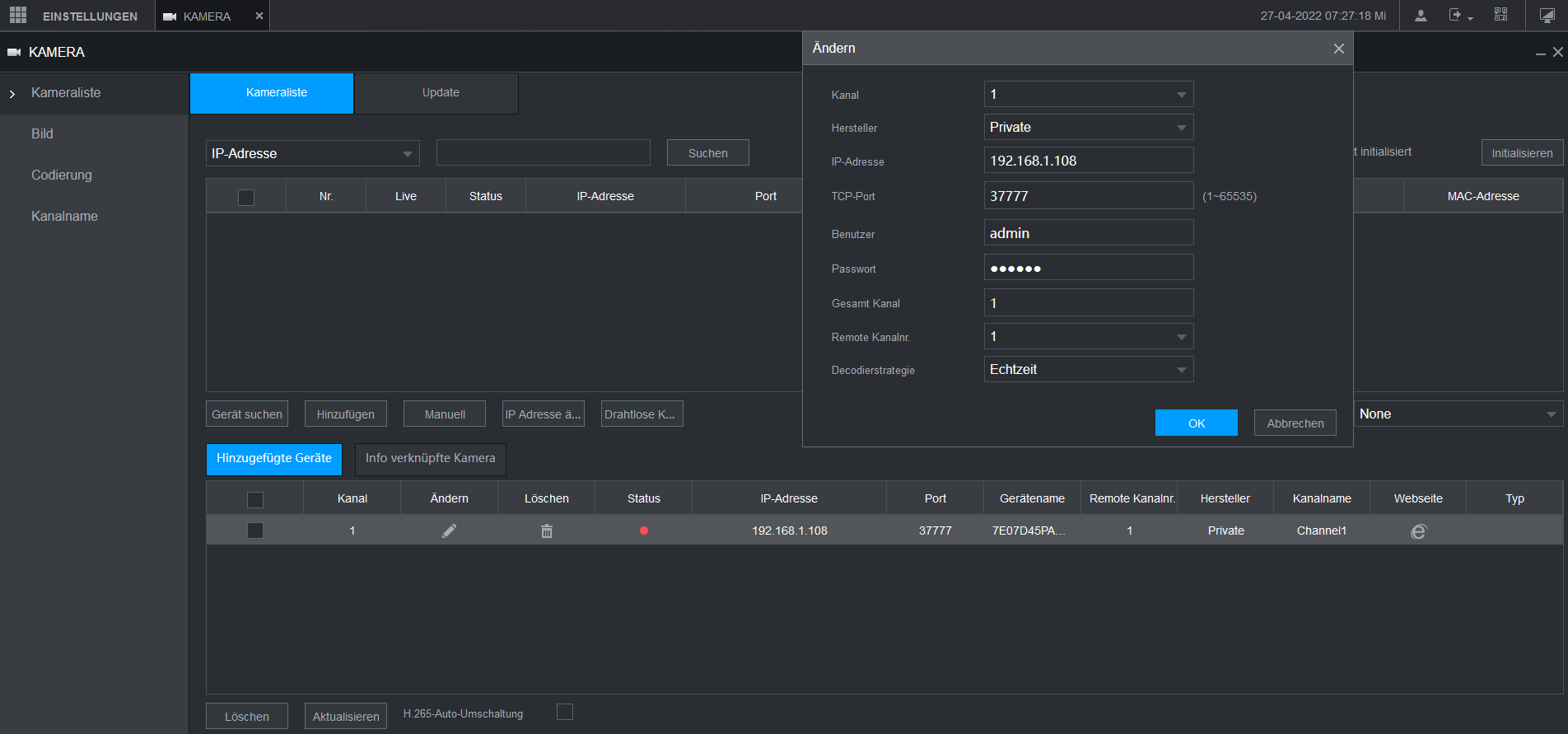The image size is (1568, 734).
Task: Click the pencil edit icon for channel 1
Action: point(449,531)
